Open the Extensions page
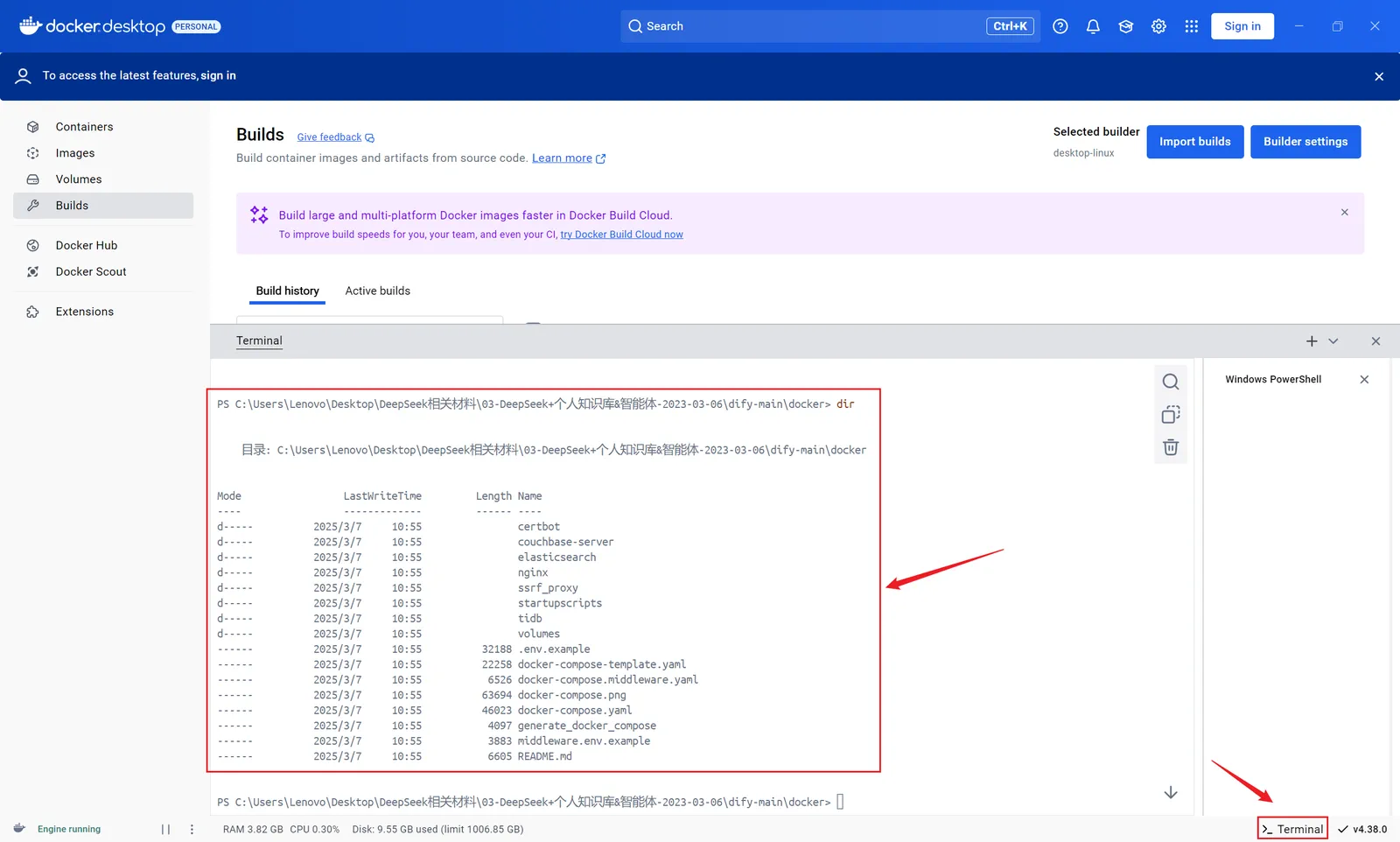Image resolution: width=1400 pixels, height=842 pixels. pyautogui.click(x=103, y=312)
